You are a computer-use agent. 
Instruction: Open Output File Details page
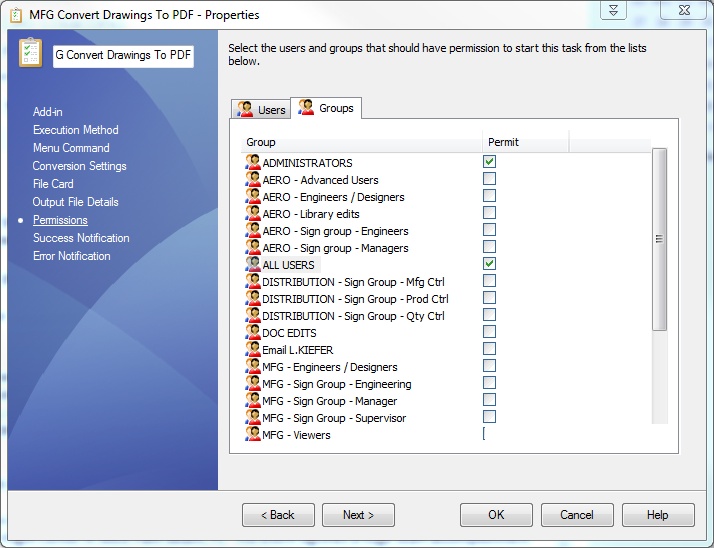[76, 202]
